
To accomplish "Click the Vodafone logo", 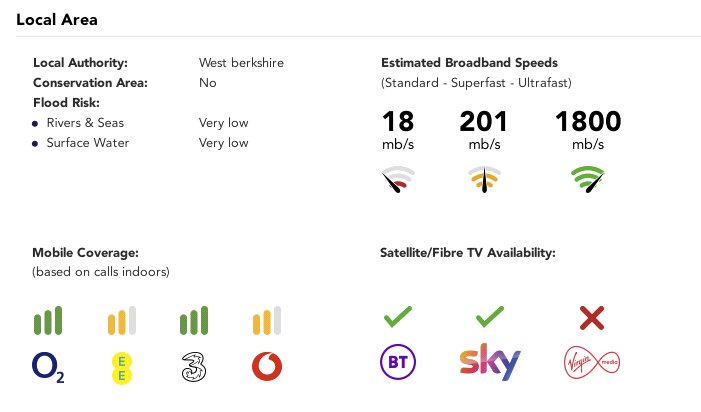I will click(x=267, y=366).
